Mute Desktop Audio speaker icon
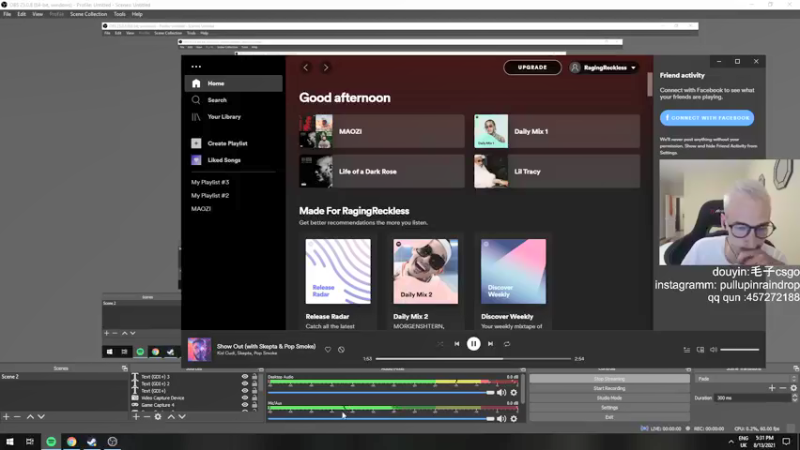Viewport: 800px width, 450px height. click(x=502, y=392)
